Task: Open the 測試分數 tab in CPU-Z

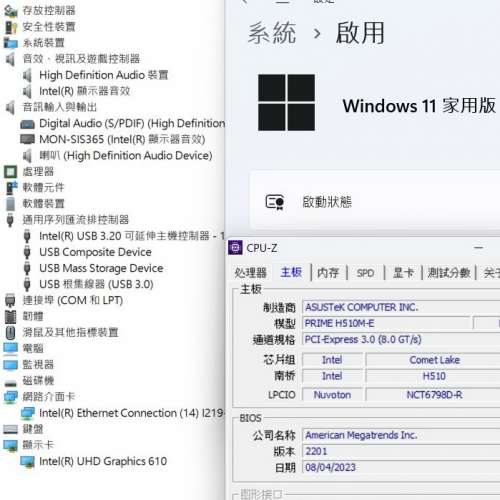Action: 449,273
